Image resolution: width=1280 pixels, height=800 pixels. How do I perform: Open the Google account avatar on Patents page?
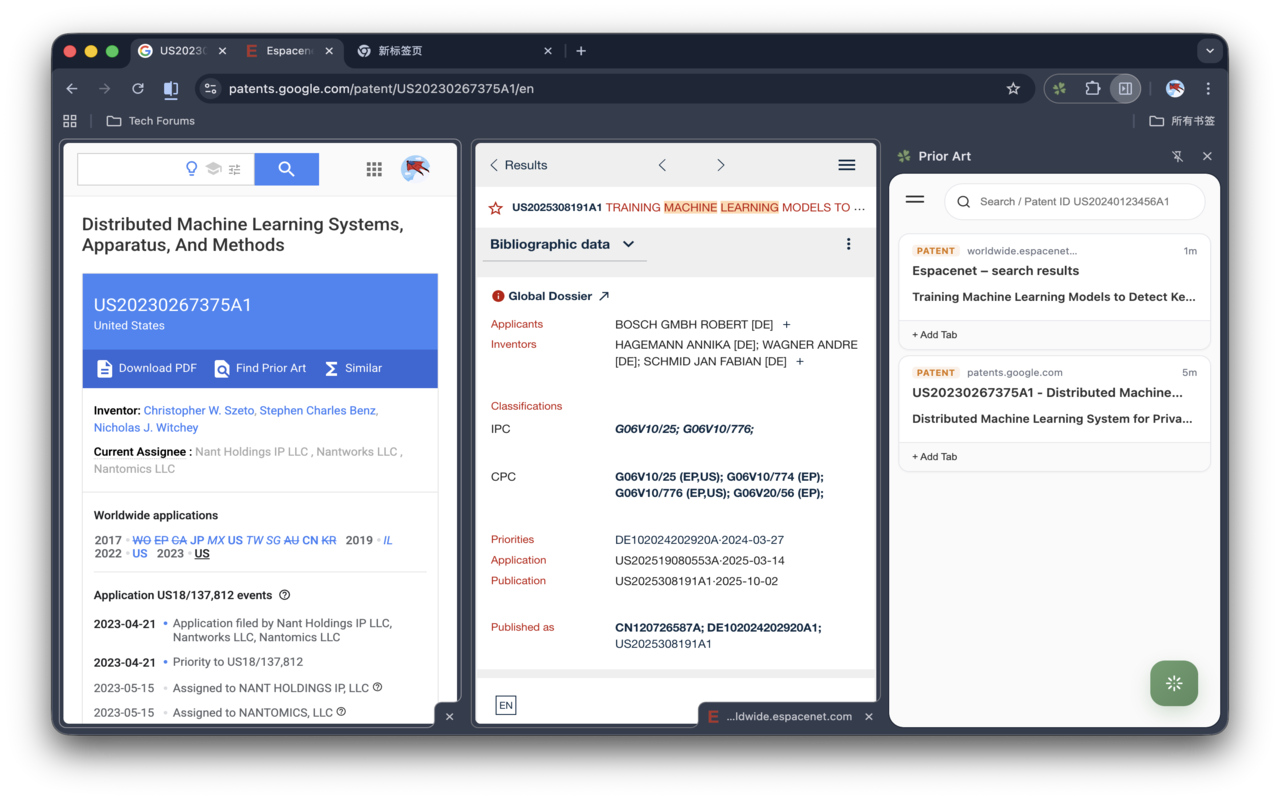tap(416, 169)
